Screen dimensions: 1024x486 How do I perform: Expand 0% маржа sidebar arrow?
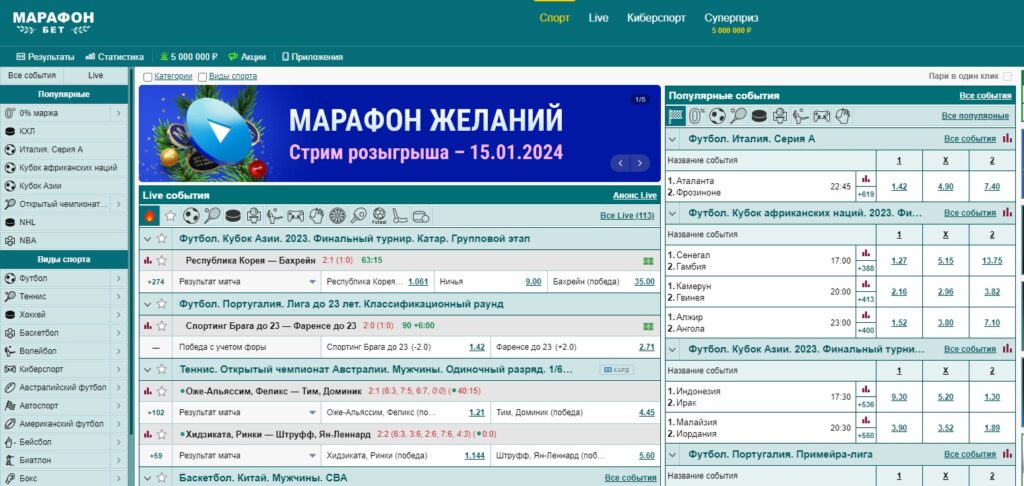(x=118, y=113)
